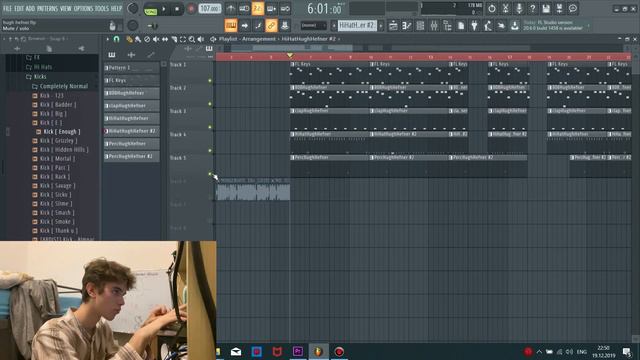Open the VIEW menu
The image size is (640, 360).
tap(66, 8)
